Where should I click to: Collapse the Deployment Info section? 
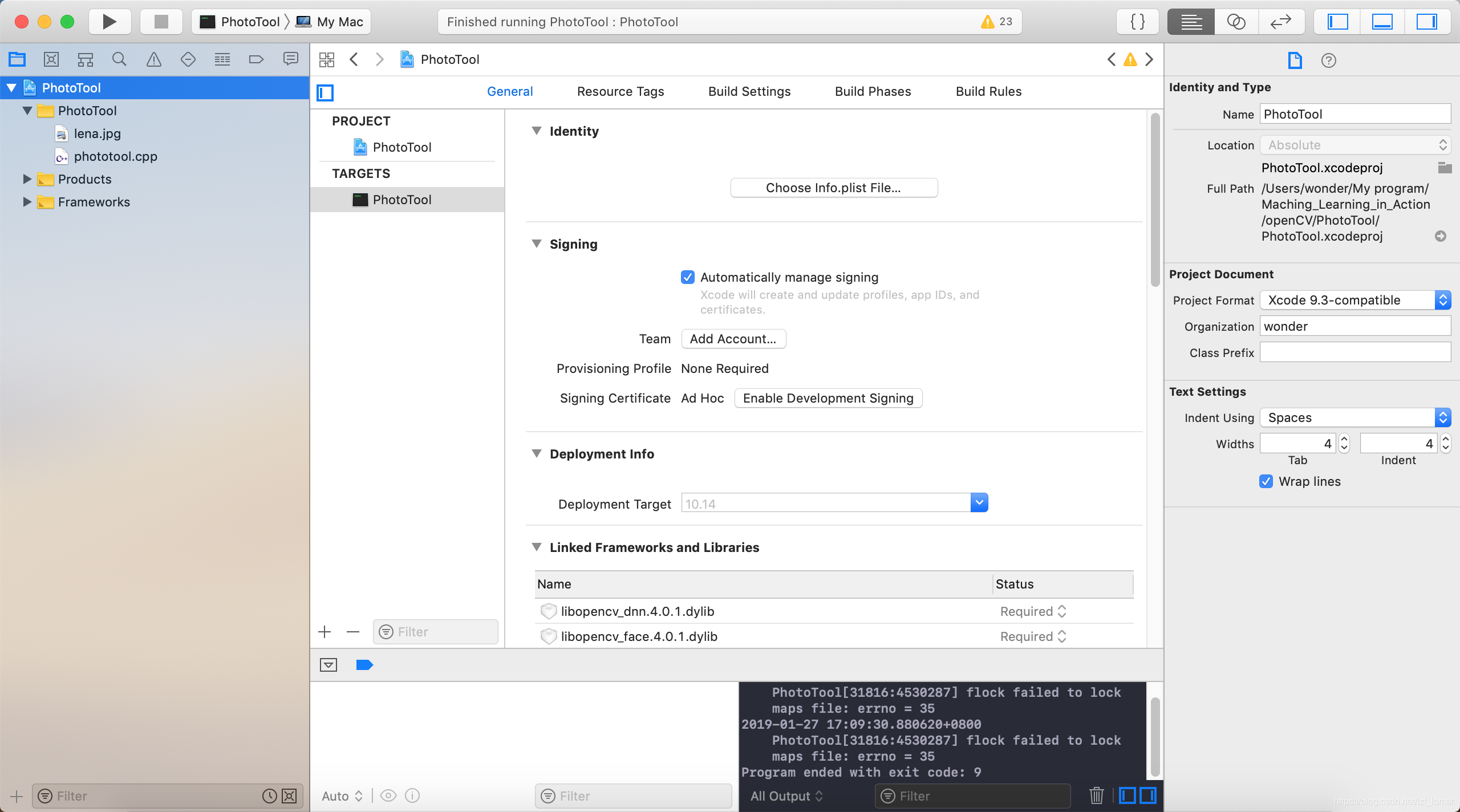(537, 453)
